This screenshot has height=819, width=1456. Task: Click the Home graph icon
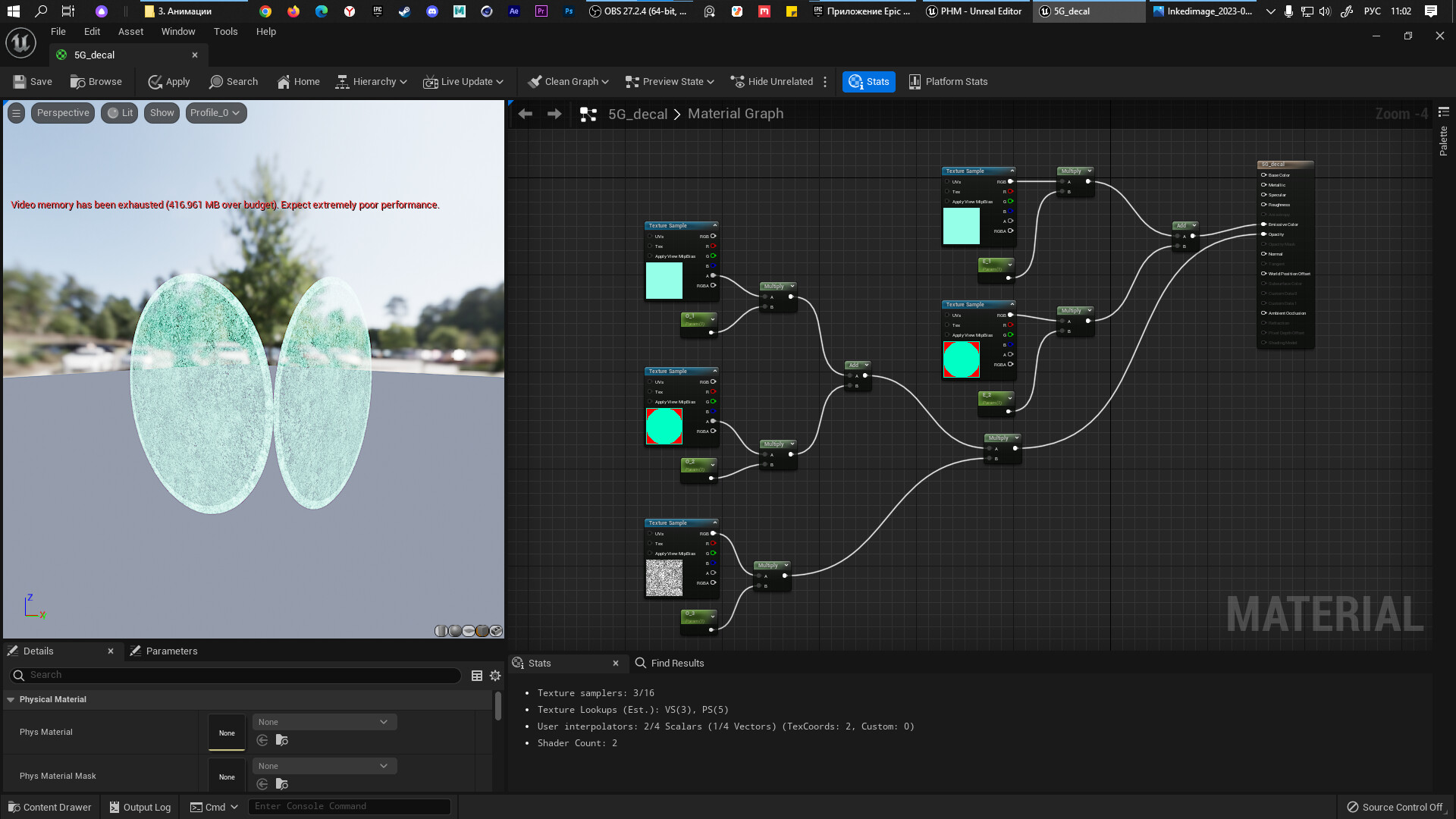(284, 82)
